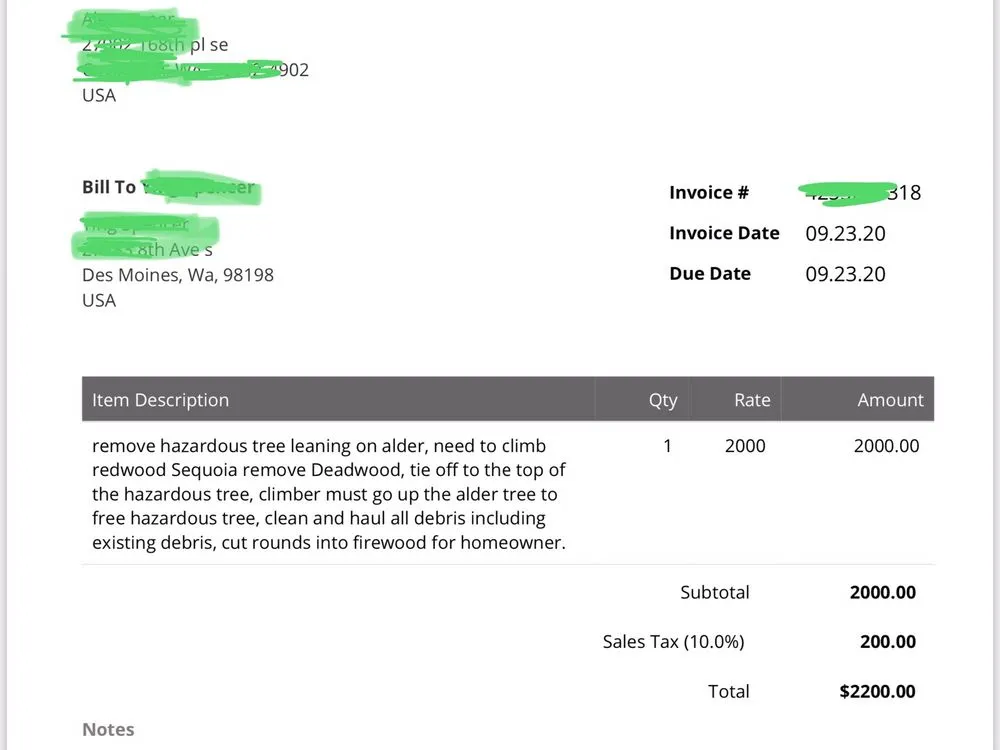Click the Sales Tax (10.0%) label

673,642
